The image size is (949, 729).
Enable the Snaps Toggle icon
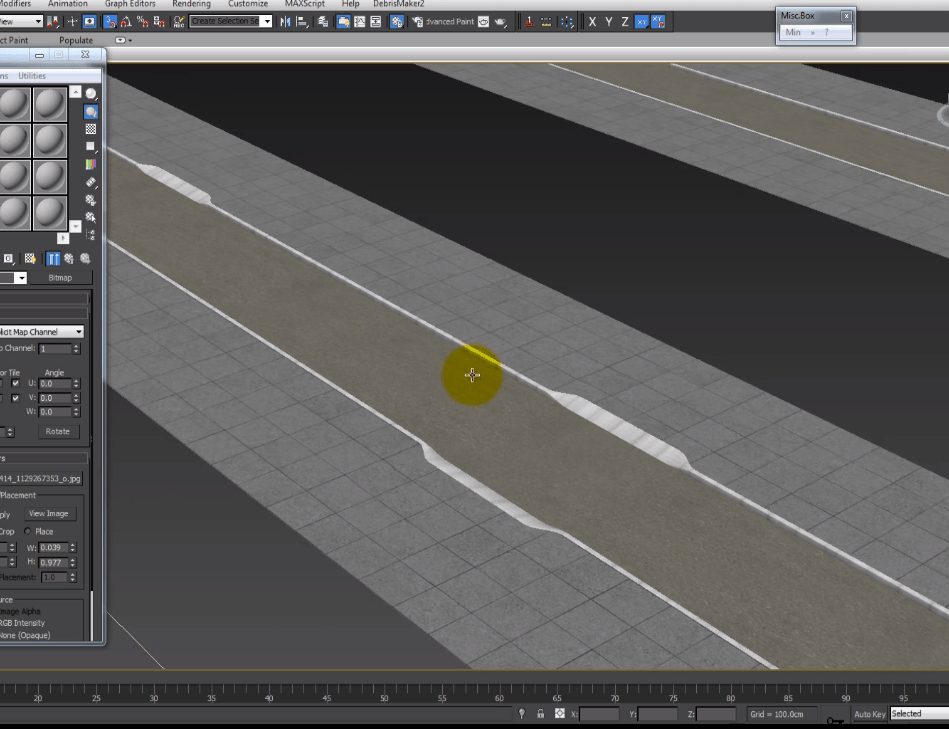110,22
